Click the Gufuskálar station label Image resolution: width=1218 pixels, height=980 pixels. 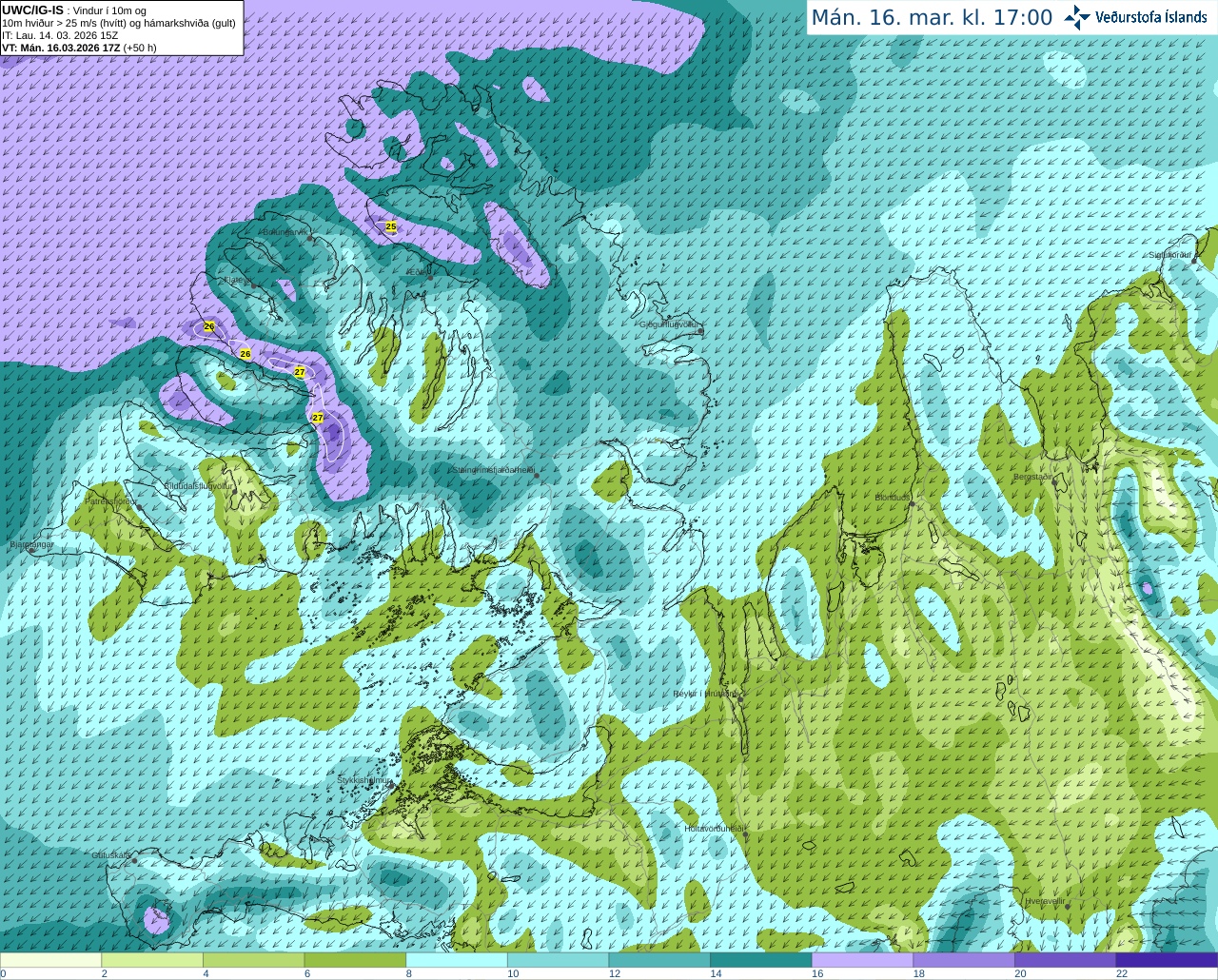click(110, 855)
